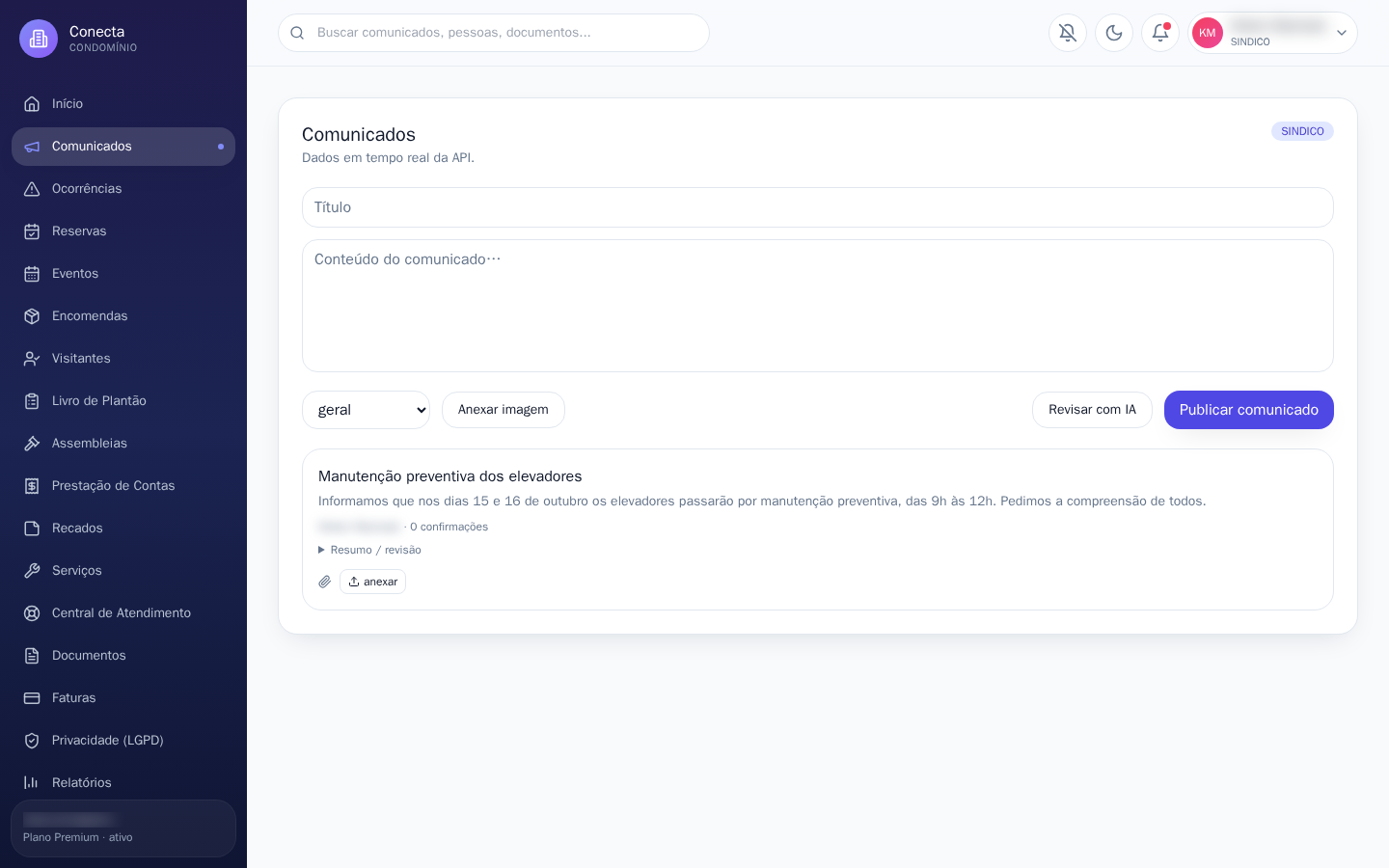Click the search bar for comunicados
Image resolution: width=1389 pixels, height=868 pixels.
point(494,33)
